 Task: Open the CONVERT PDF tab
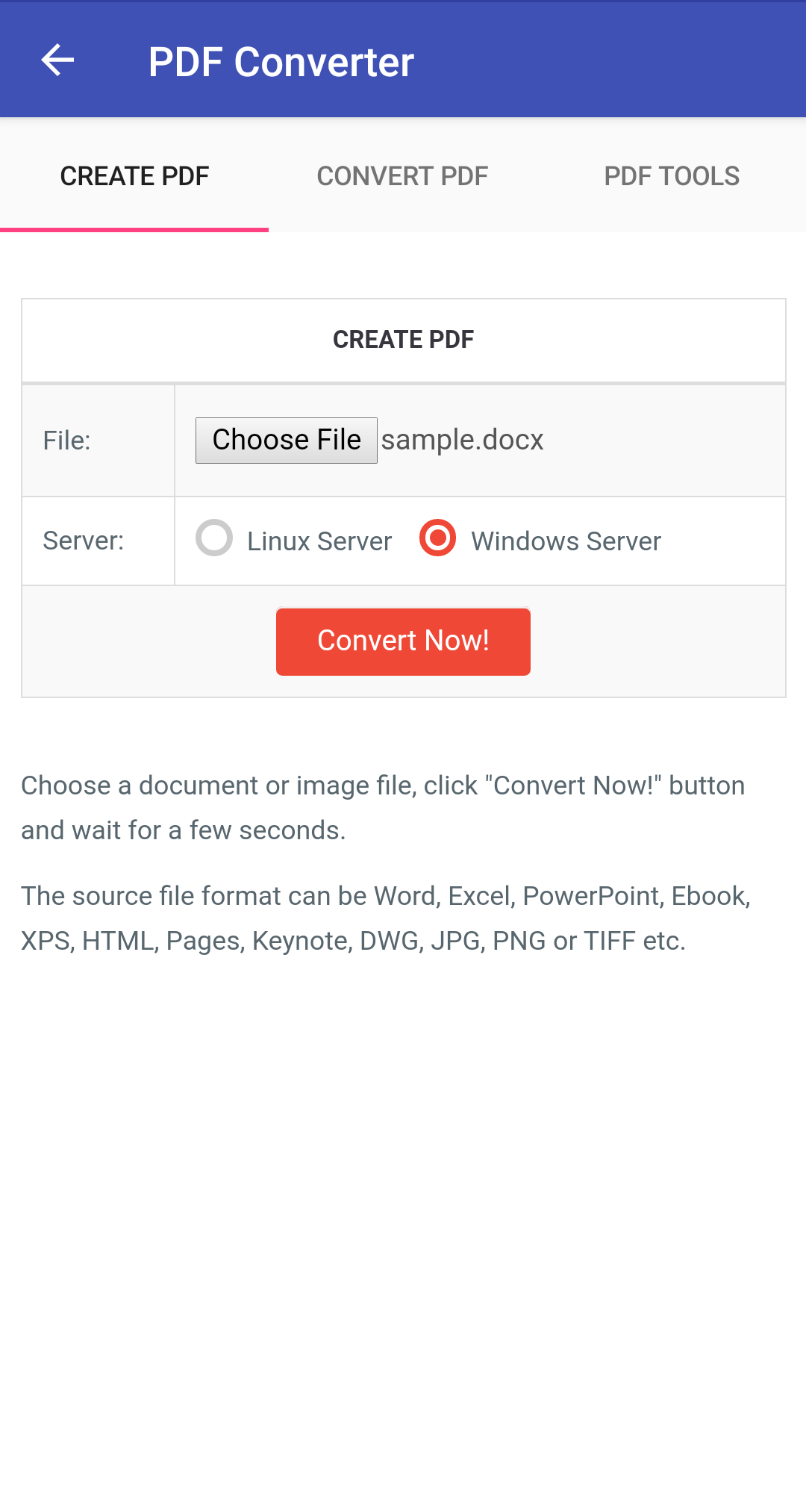click(403, 176)
